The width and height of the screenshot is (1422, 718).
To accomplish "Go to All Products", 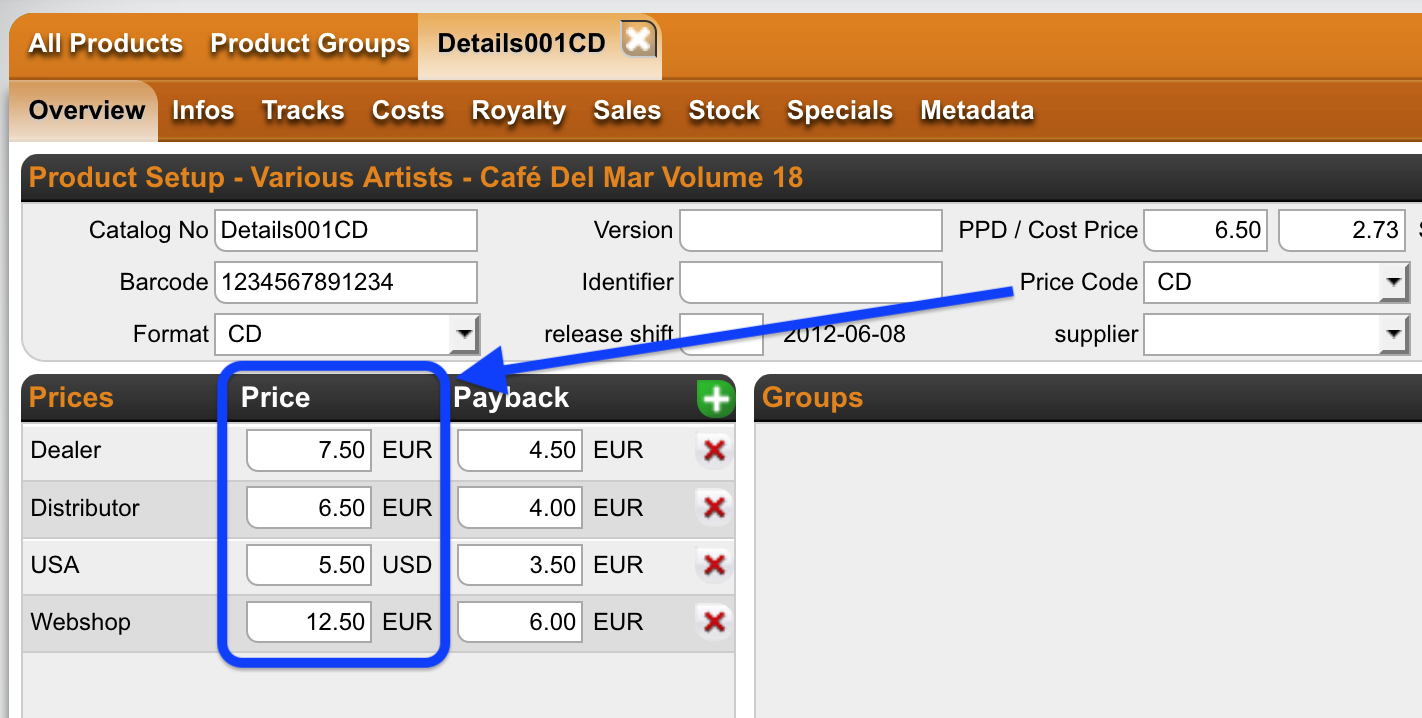I will click(x=106, y=44).
